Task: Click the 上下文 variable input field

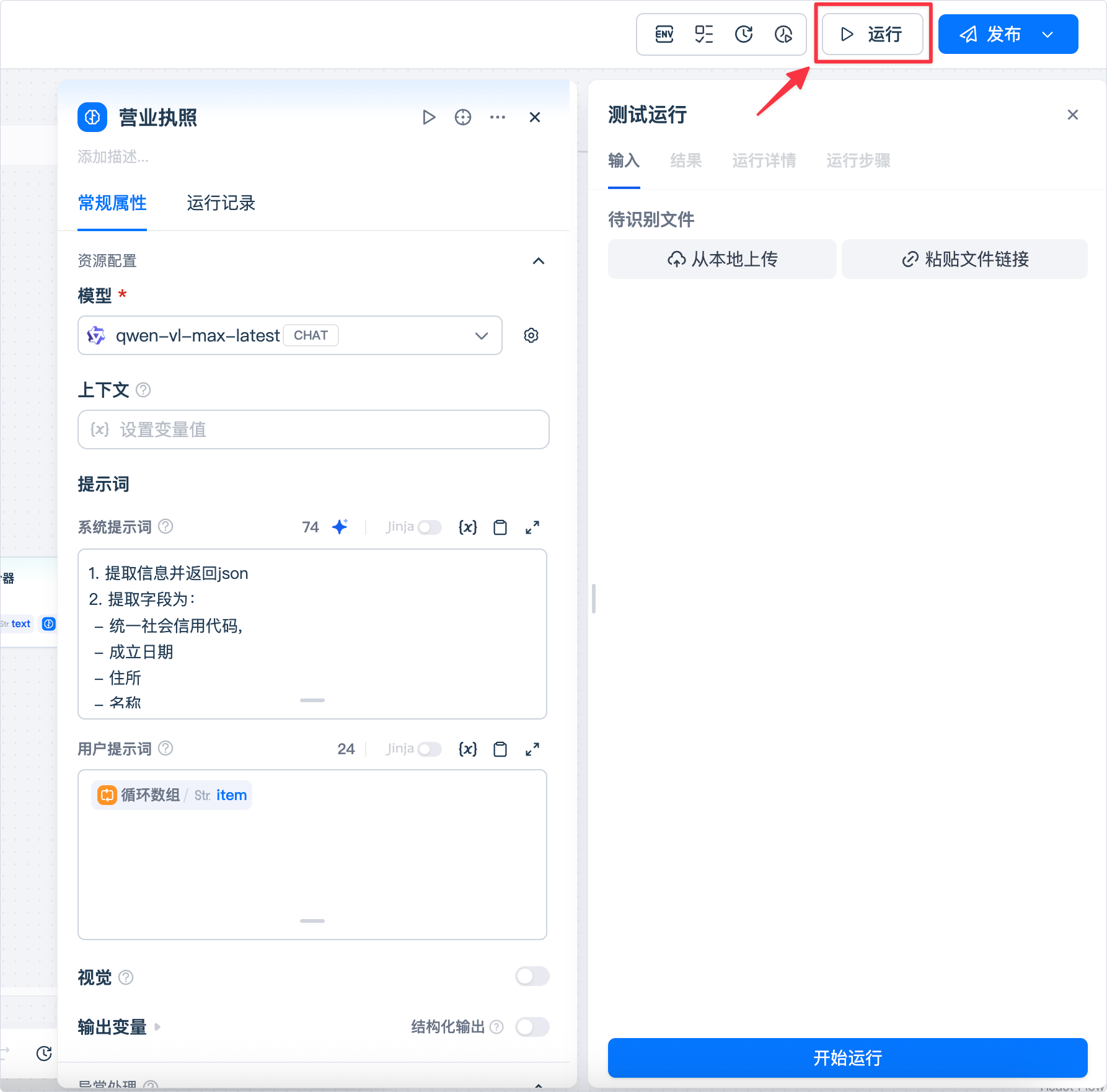Action: point(313,429)
